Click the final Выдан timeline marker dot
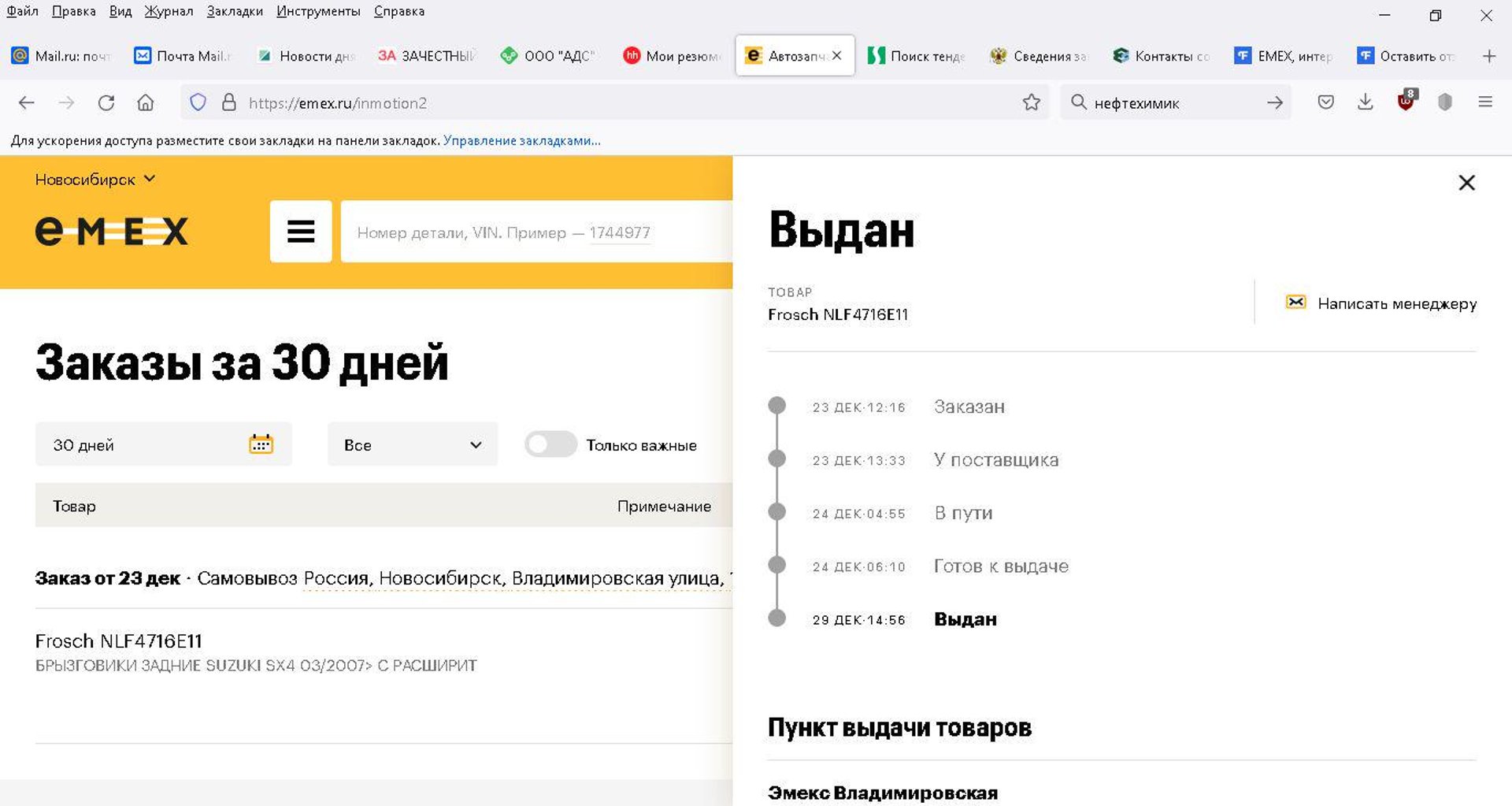This screenshot has width=1512, height=806. (x=776, y=618)
